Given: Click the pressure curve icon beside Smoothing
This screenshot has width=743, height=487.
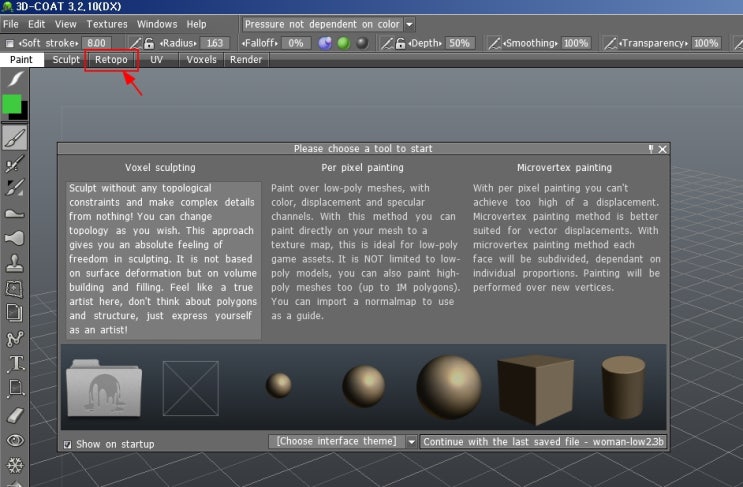Looking at the screenshot, I should [x=494, y=43].
